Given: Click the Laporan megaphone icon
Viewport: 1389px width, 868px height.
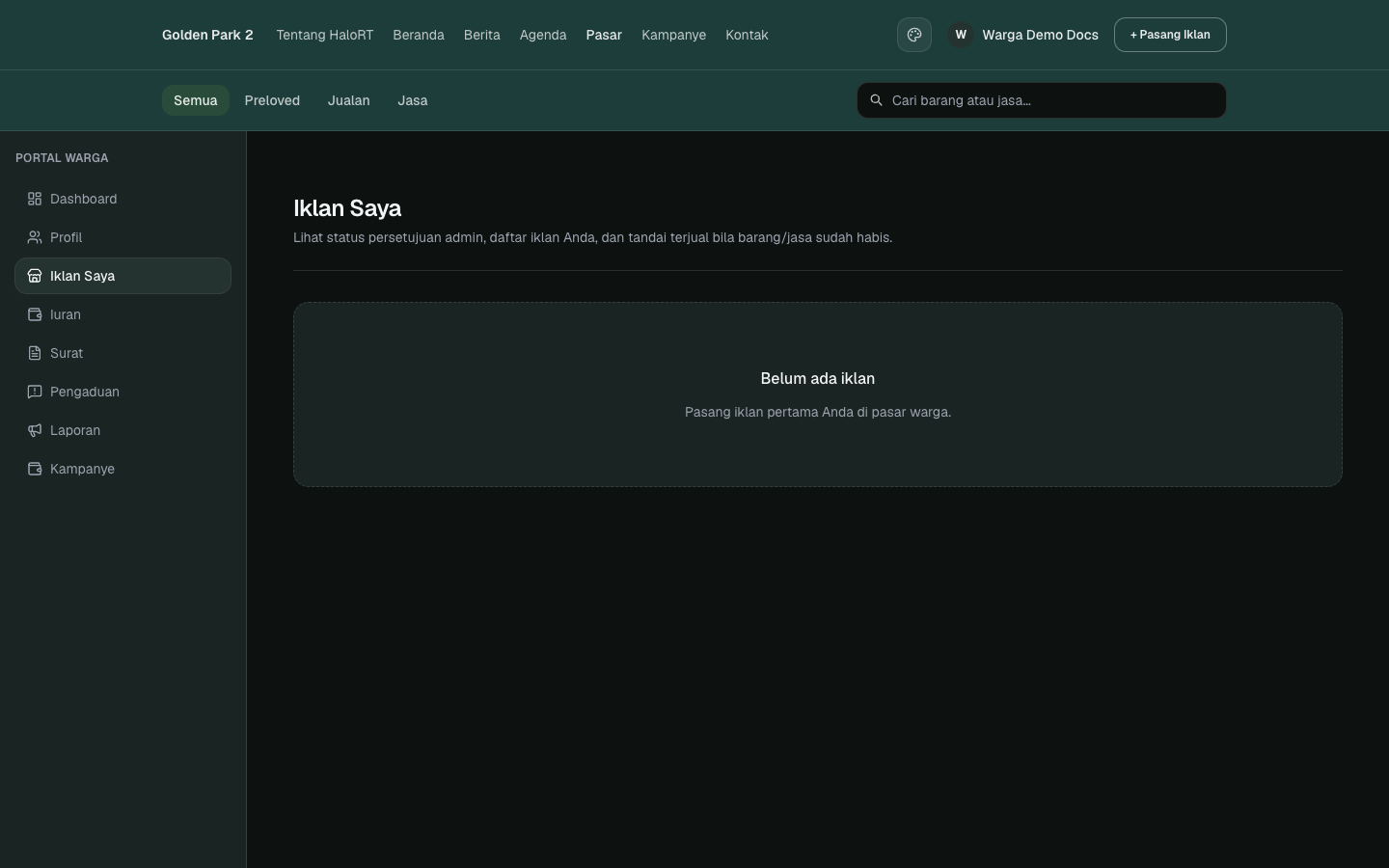Looking at the screenshot, I should [x=35, y=430].
